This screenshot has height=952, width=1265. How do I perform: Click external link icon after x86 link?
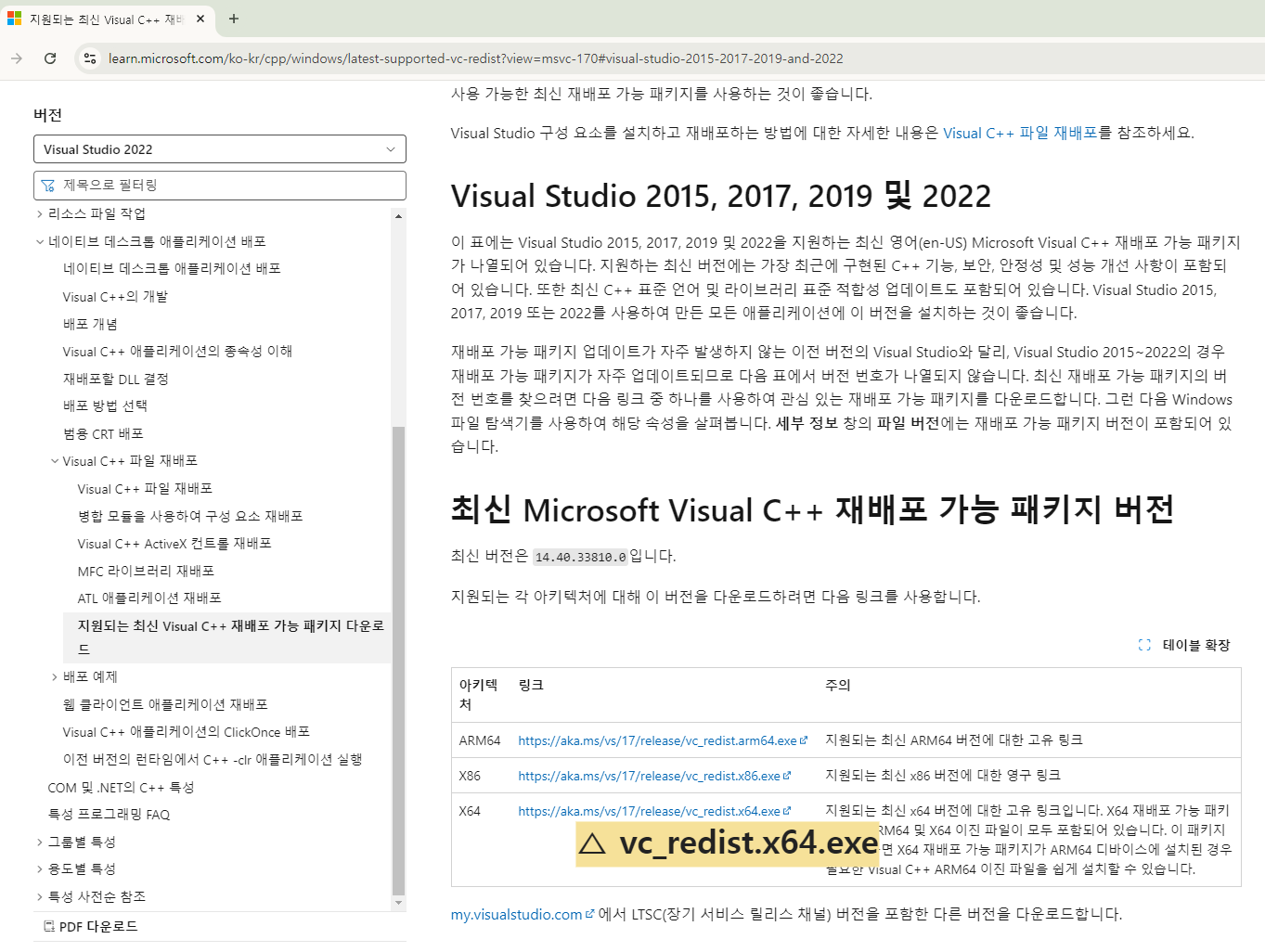click(787, 776)
